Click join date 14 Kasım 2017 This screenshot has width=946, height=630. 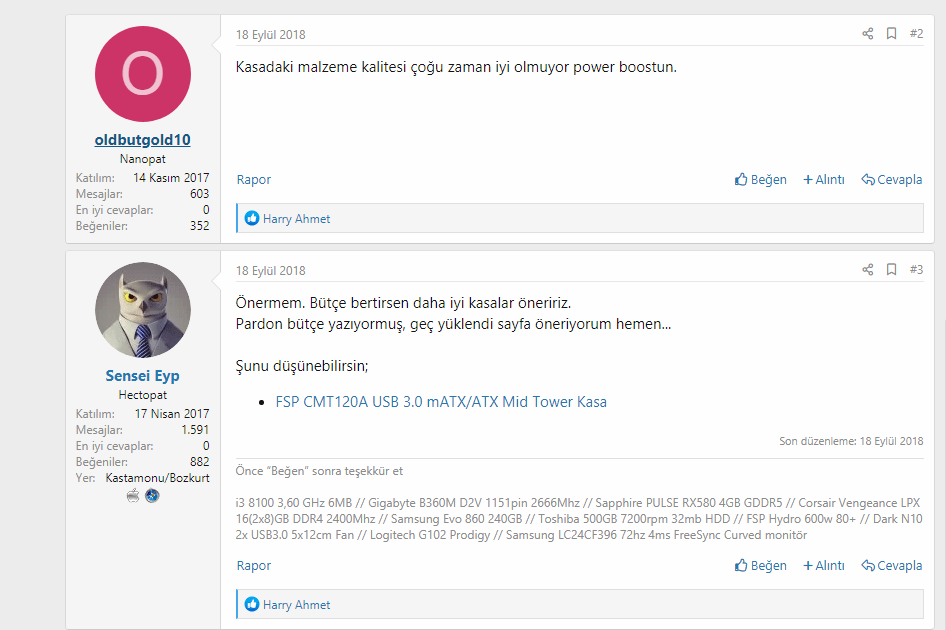coord(171,178)
